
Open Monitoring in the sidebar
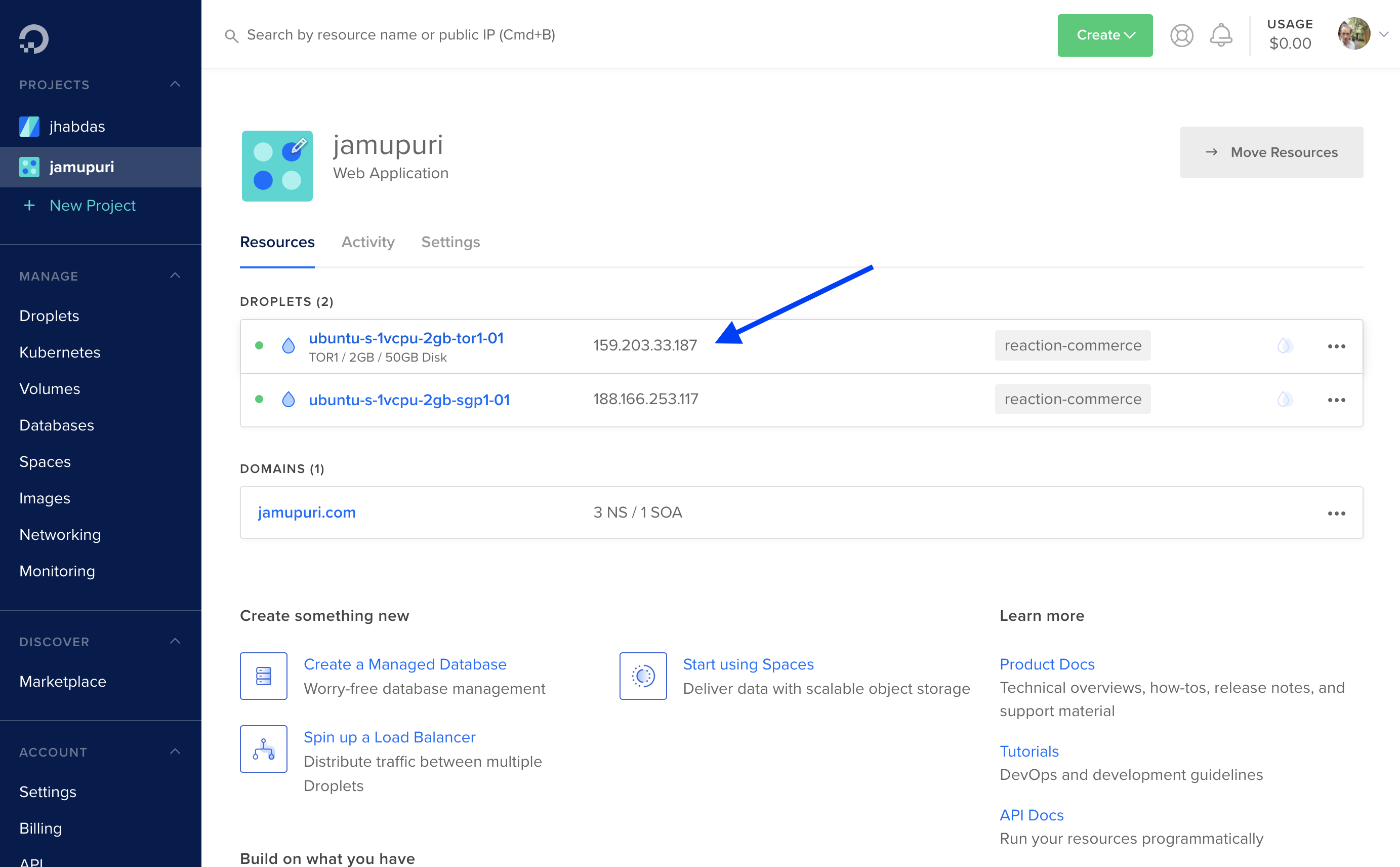pos(57,572)
